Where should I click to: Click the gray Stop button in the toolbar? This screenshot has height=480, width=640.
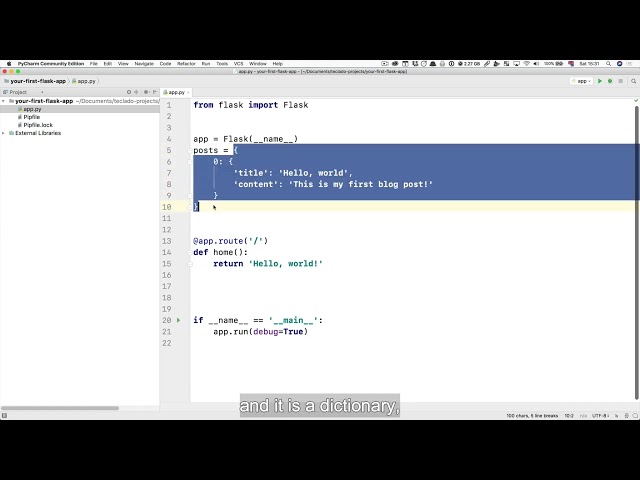[620, 81]
